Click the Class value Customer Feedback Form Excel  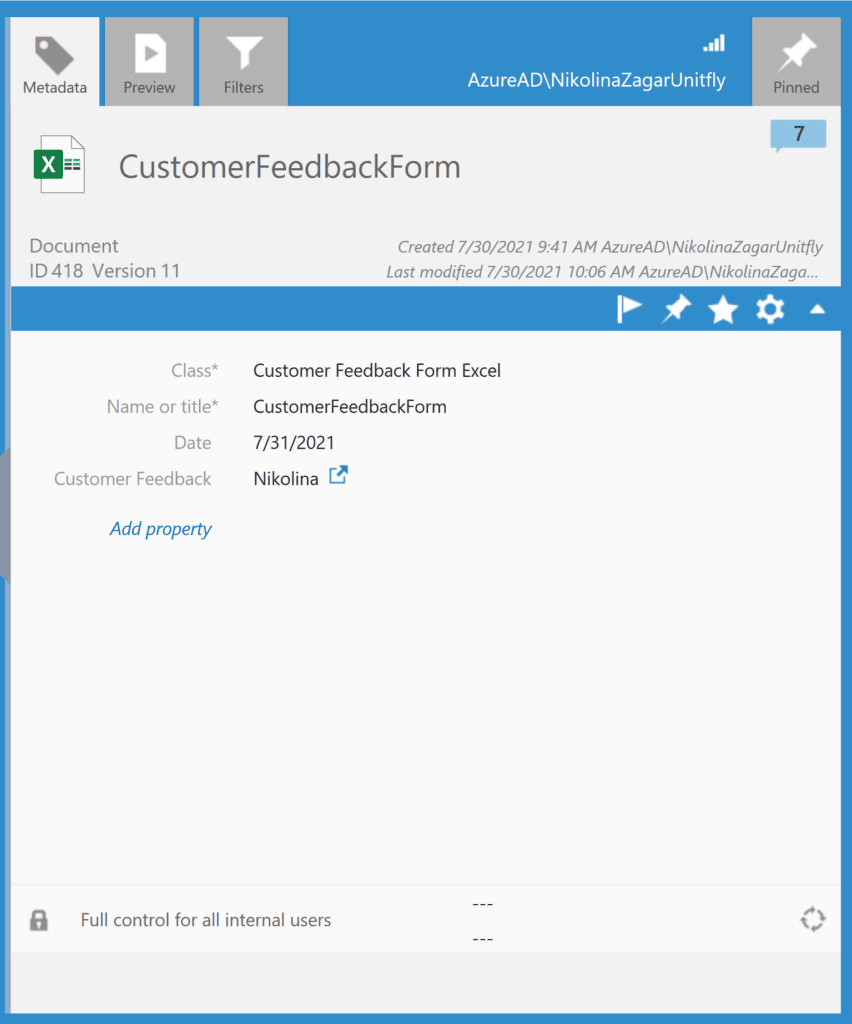tap(377, 370)
